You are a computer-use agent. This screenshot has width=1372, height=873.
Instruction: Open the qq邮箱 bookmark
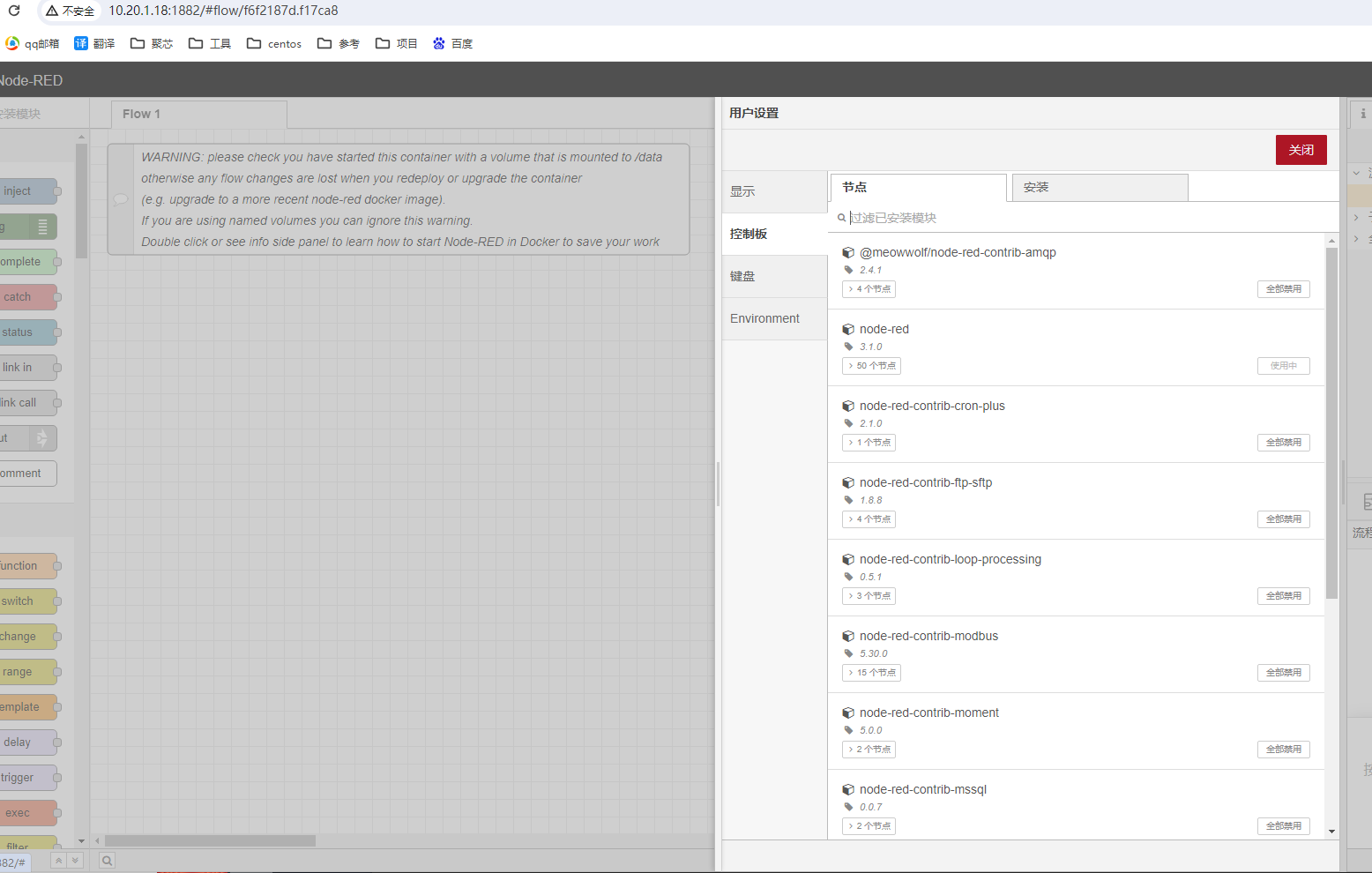[33, 43]
